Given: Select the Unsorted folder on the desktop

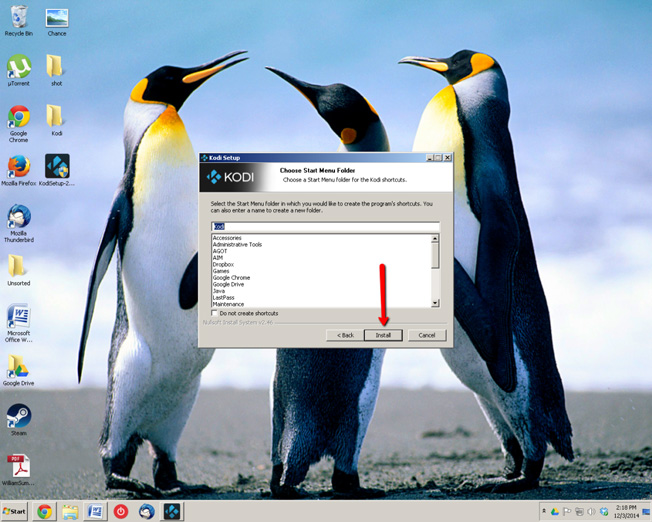Looking at the screenshot, I should 19,270.
